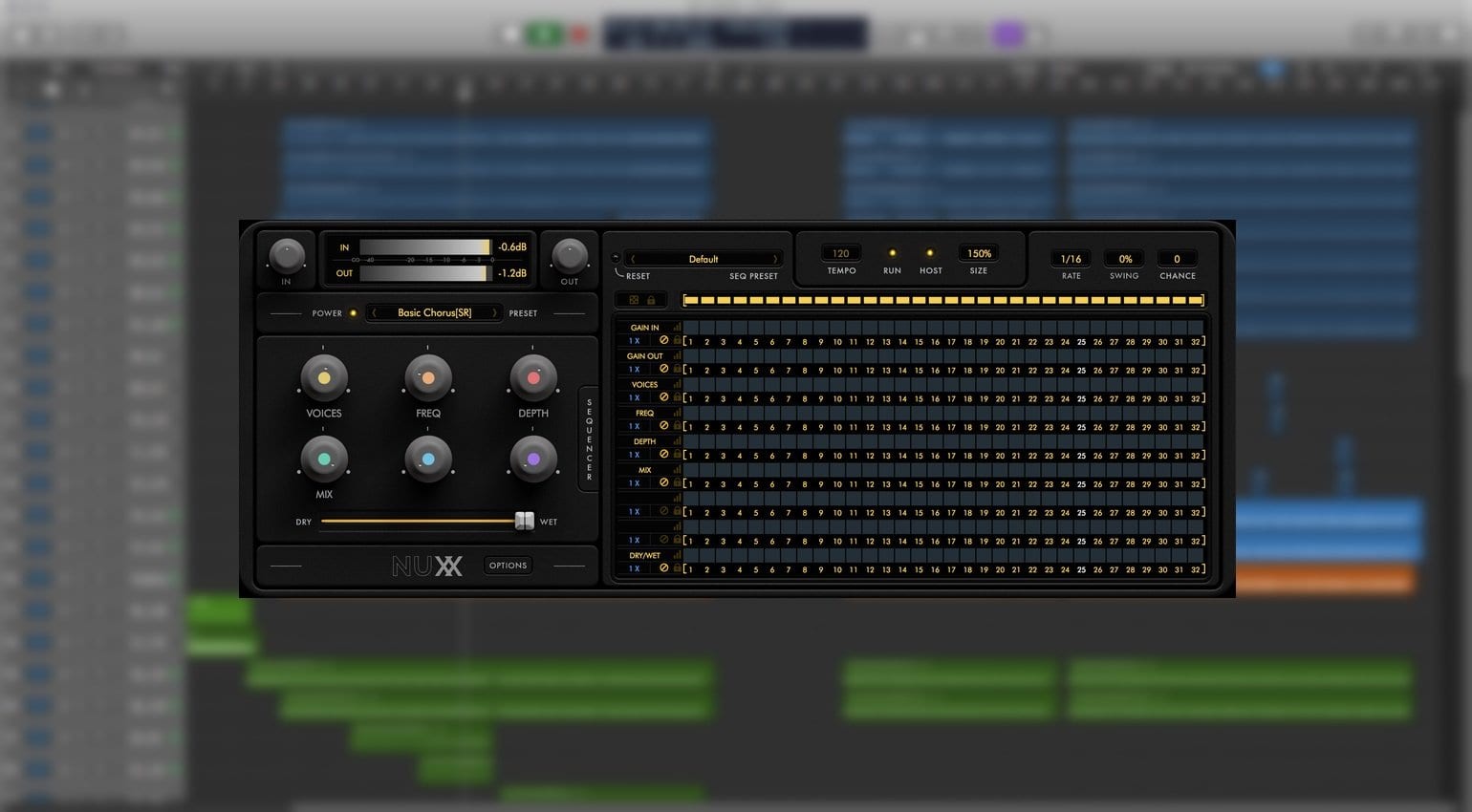
Task: Click the randomize dice icon
Action: click(634, 300)
